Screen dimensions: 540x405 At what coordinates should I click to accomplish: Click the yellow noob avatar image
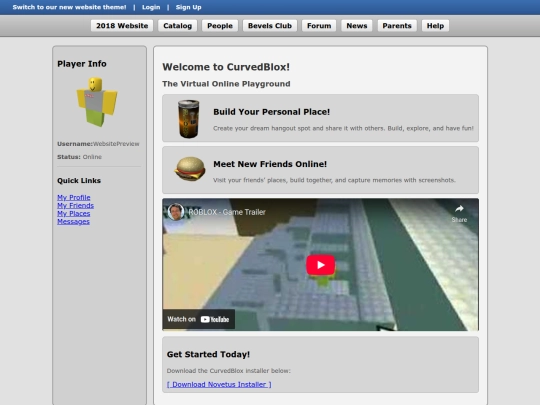coord(97,102)
